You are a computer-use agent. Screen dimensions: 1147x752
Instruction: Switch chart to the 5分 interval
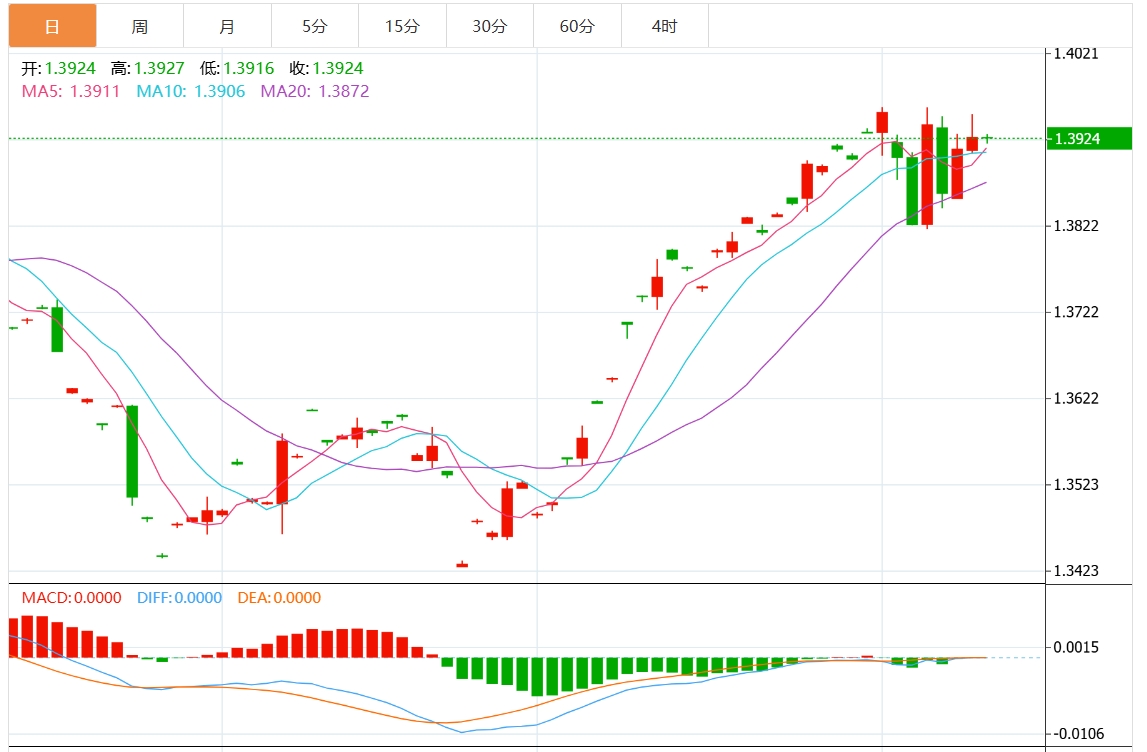click(x=315, y=26)
